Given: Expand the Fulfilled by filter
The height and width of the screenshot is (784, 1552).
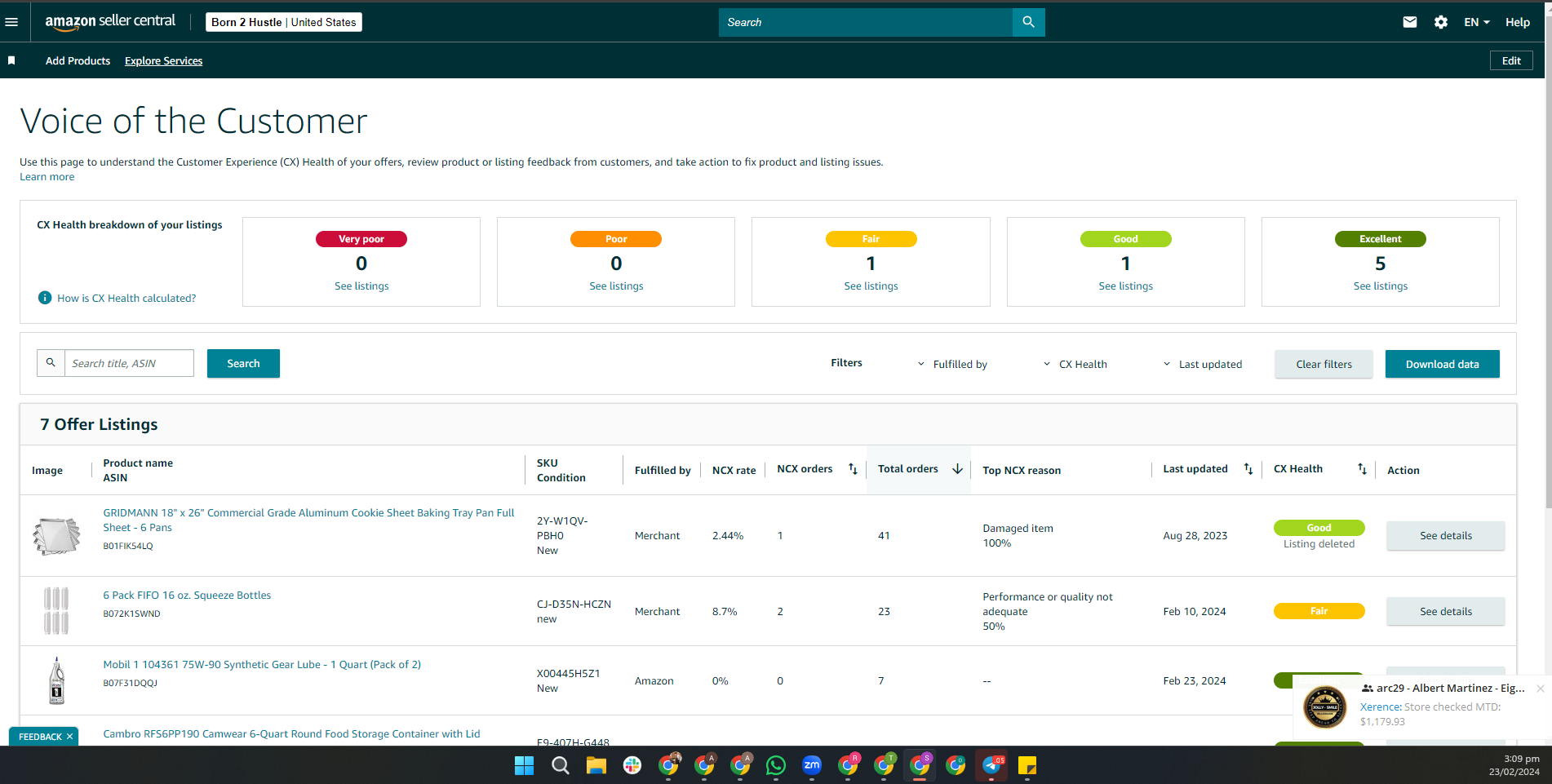Looking at the screenshot, I should (951, 364).
